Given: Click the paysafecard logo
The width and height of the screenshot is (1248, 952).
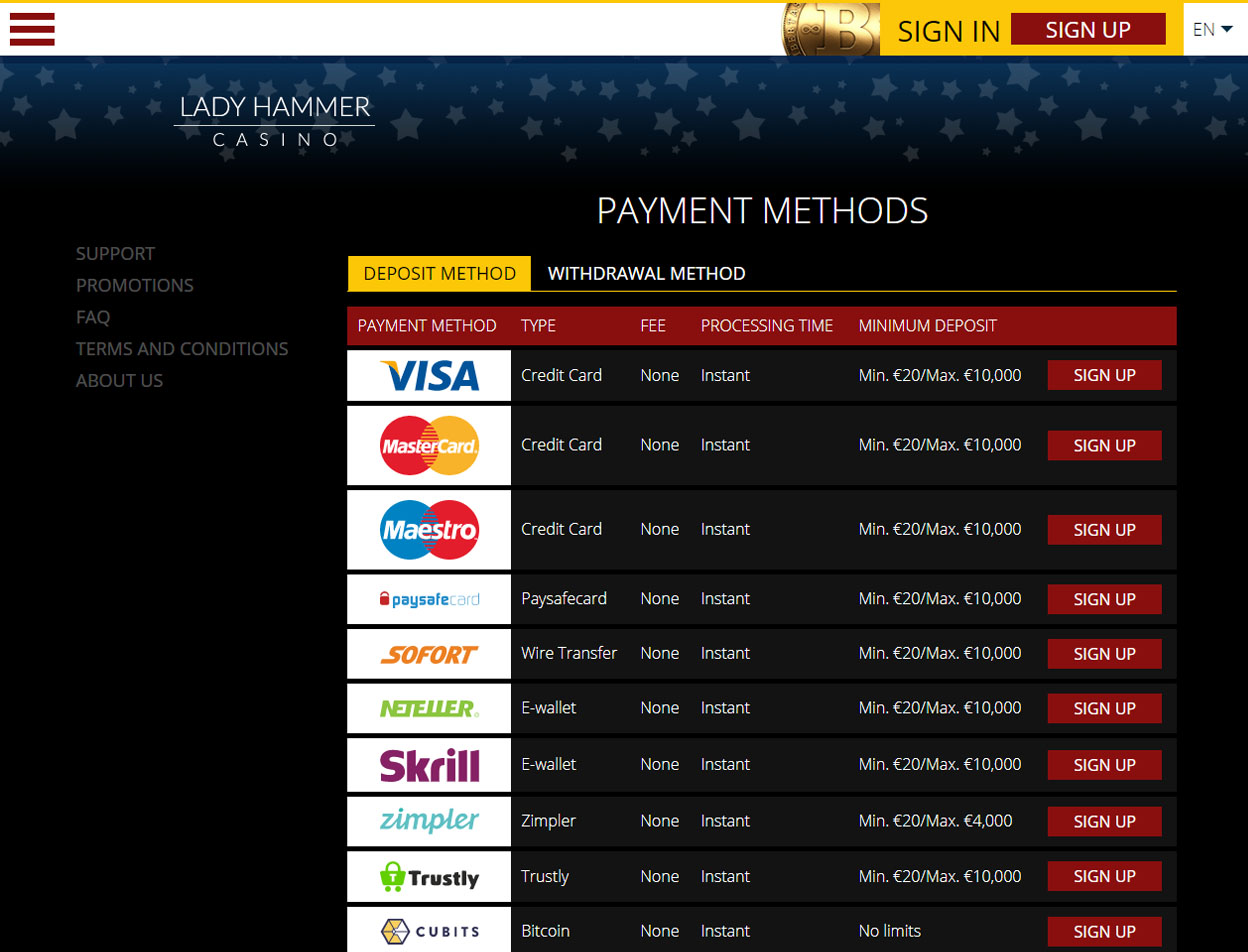Looking at the screenshot, I should [429, 599].
